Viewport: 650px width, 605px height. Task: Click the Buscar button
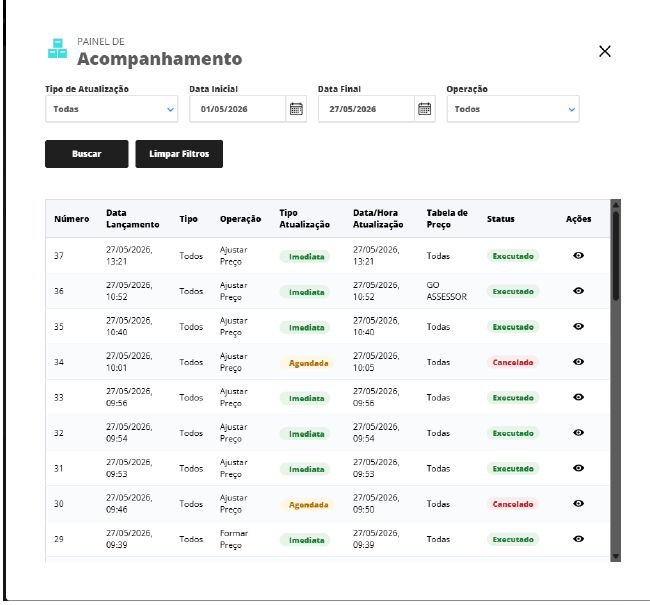click(x=87, y=154)
